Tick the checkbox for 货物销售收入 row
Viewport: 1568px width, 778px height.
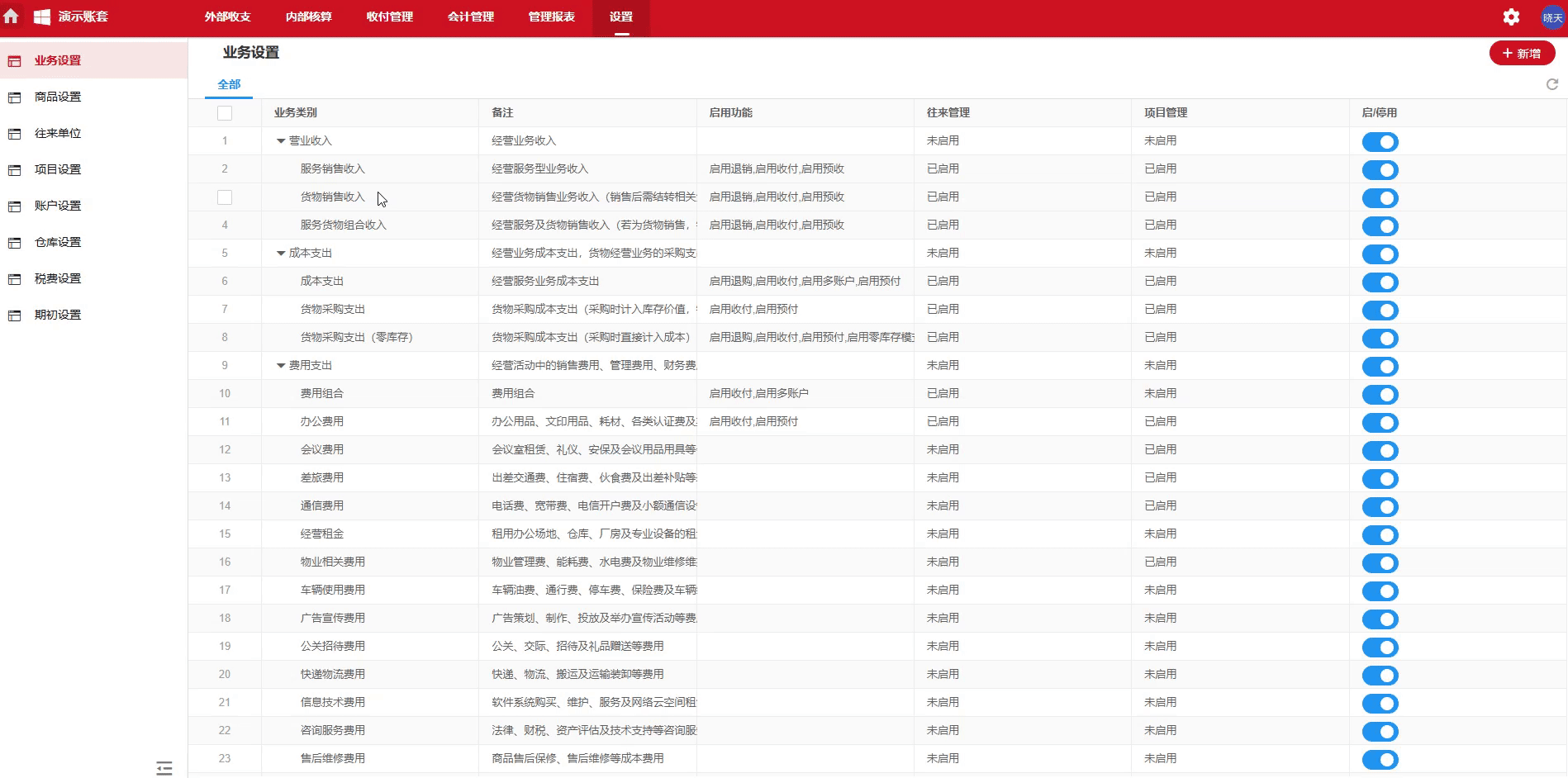click(225, 197)
